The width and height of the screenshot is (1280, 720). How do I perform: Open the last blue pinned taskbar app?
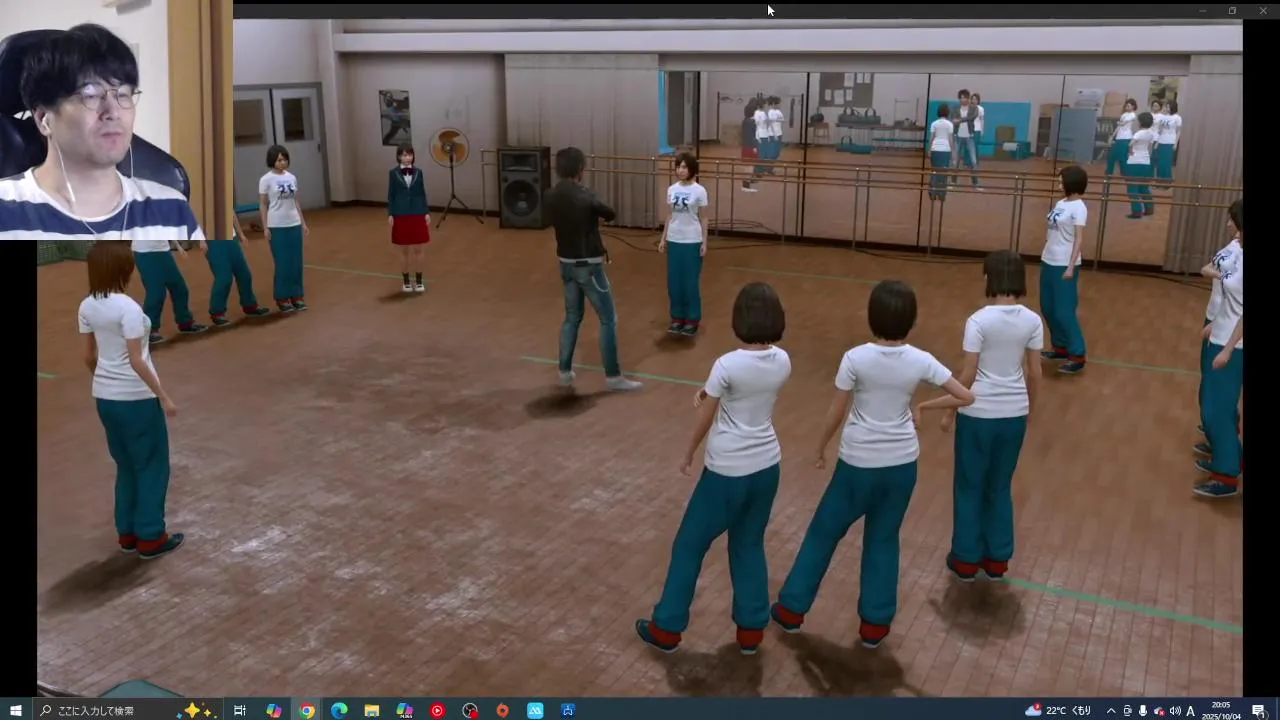[568, 710]
